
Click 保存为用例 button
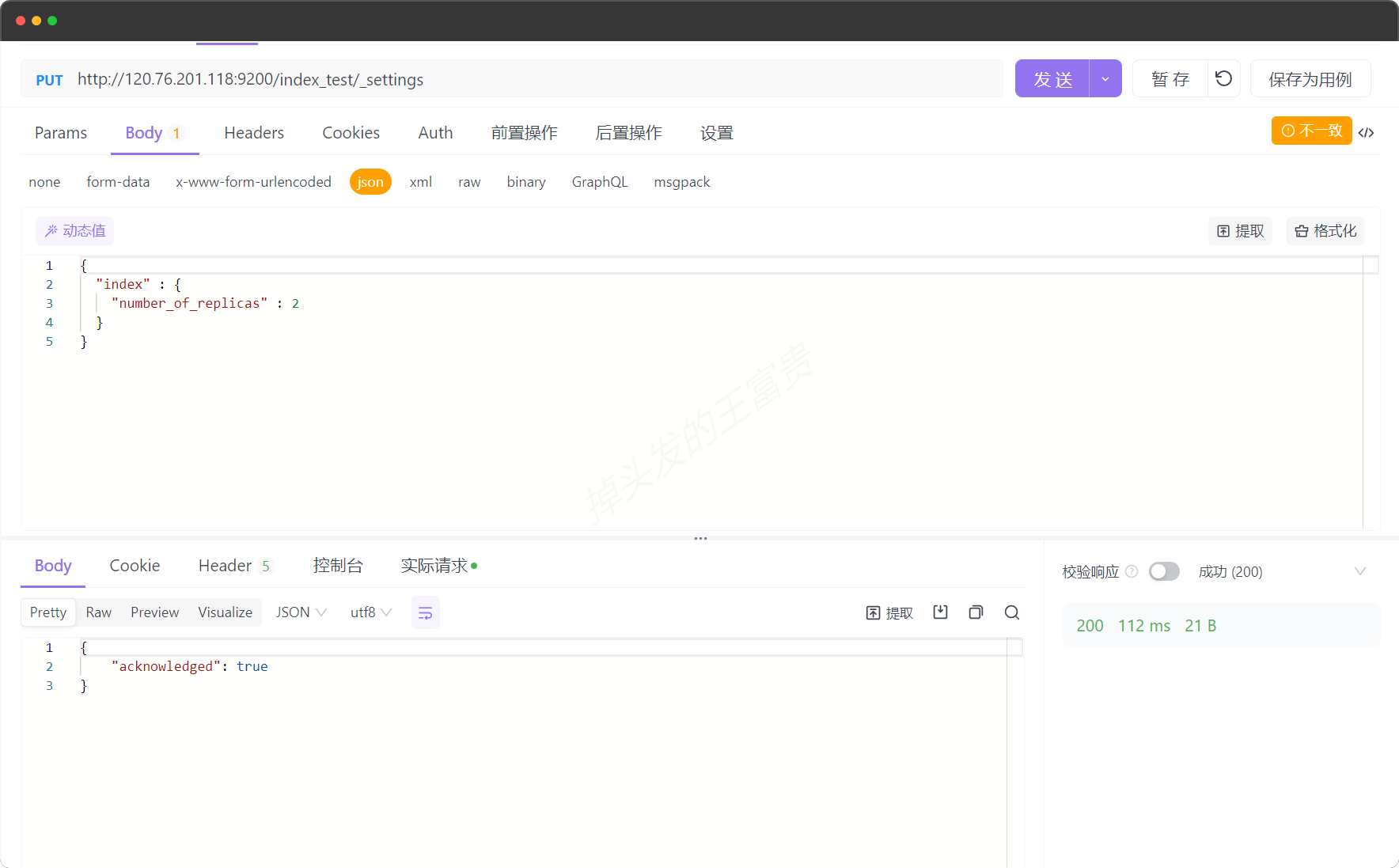pyautogui.click(x=1310, y=78)
